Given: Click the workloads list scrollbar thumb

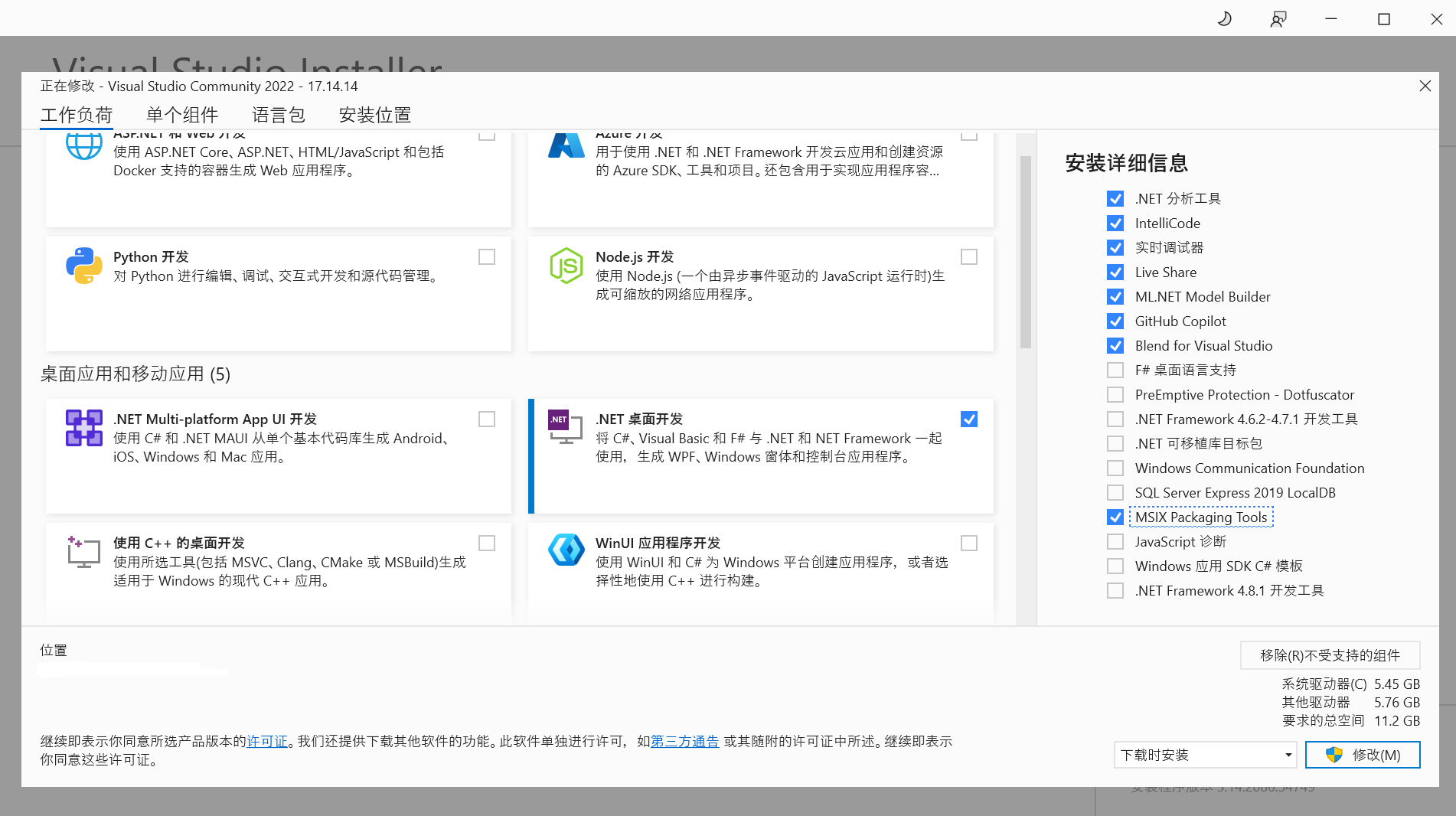Looking at the screenshot, I should (1026, 253).
